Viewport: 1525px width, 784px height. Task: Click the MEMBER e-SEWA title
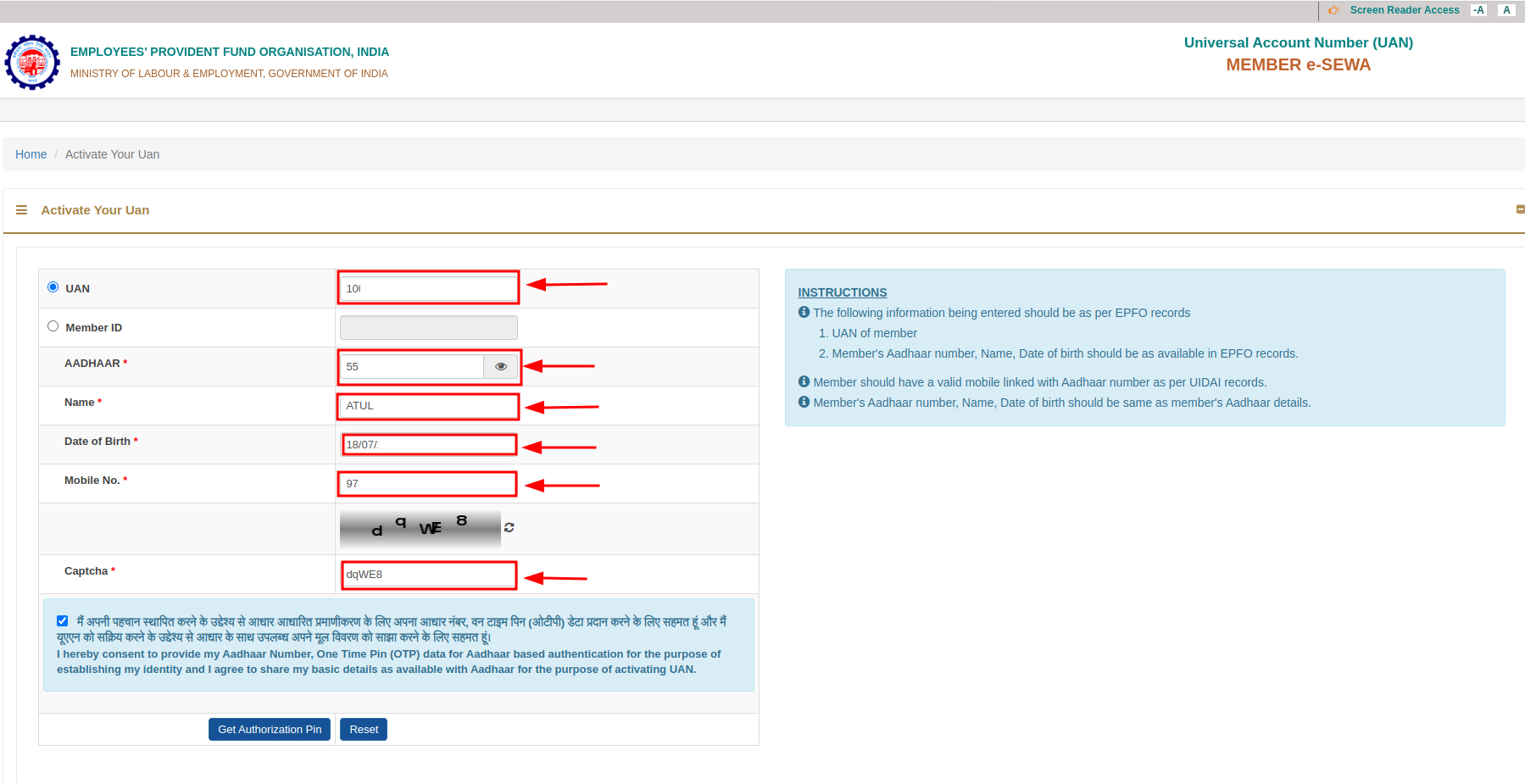pyautogui.click(x=1299, y=65)
